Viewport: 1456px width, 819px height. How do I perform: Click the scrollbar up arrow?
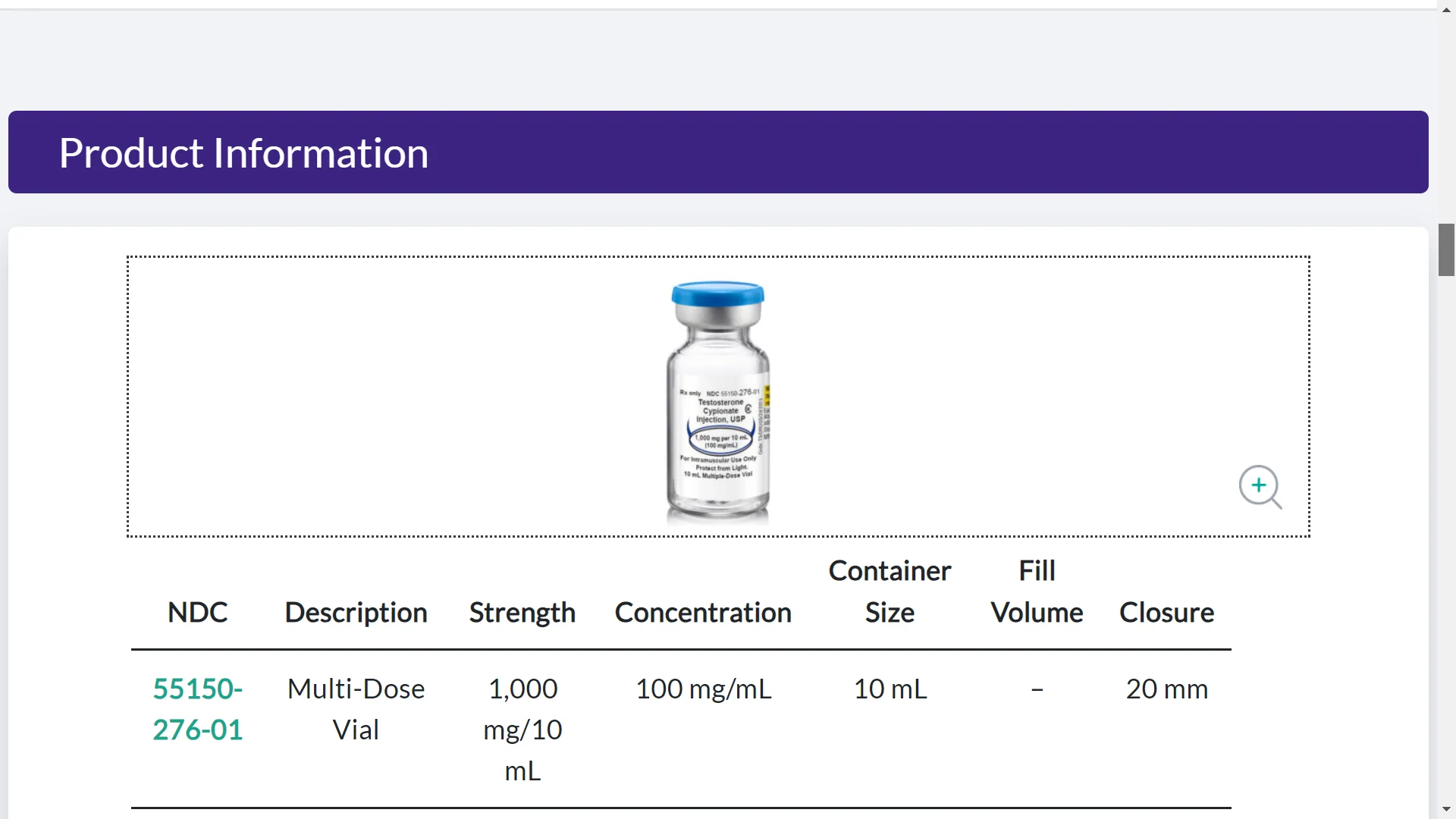tap(1447, 10)
